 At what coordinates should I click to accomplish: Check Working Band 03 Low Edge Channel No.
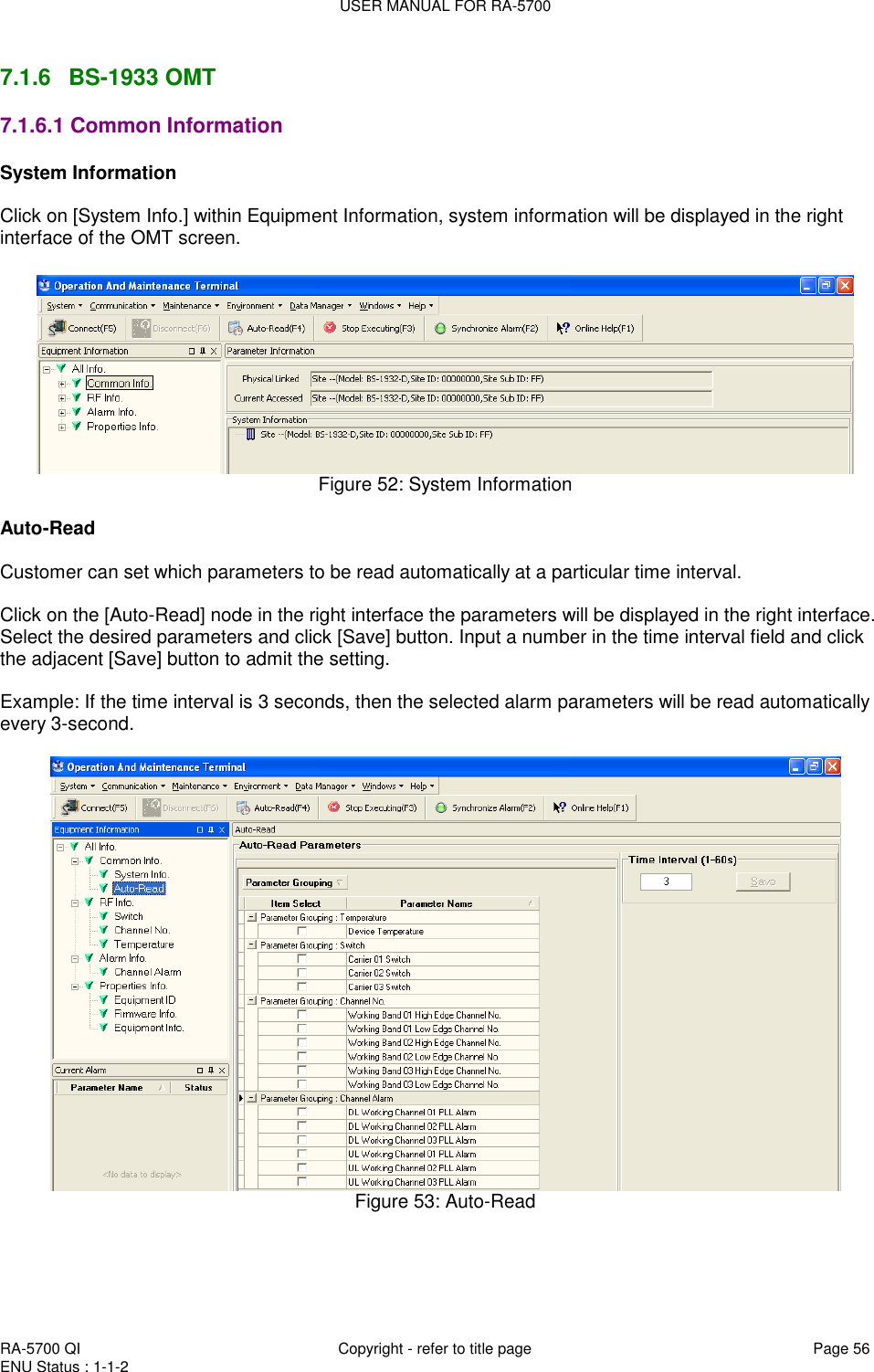click(x=301, y=1084)
